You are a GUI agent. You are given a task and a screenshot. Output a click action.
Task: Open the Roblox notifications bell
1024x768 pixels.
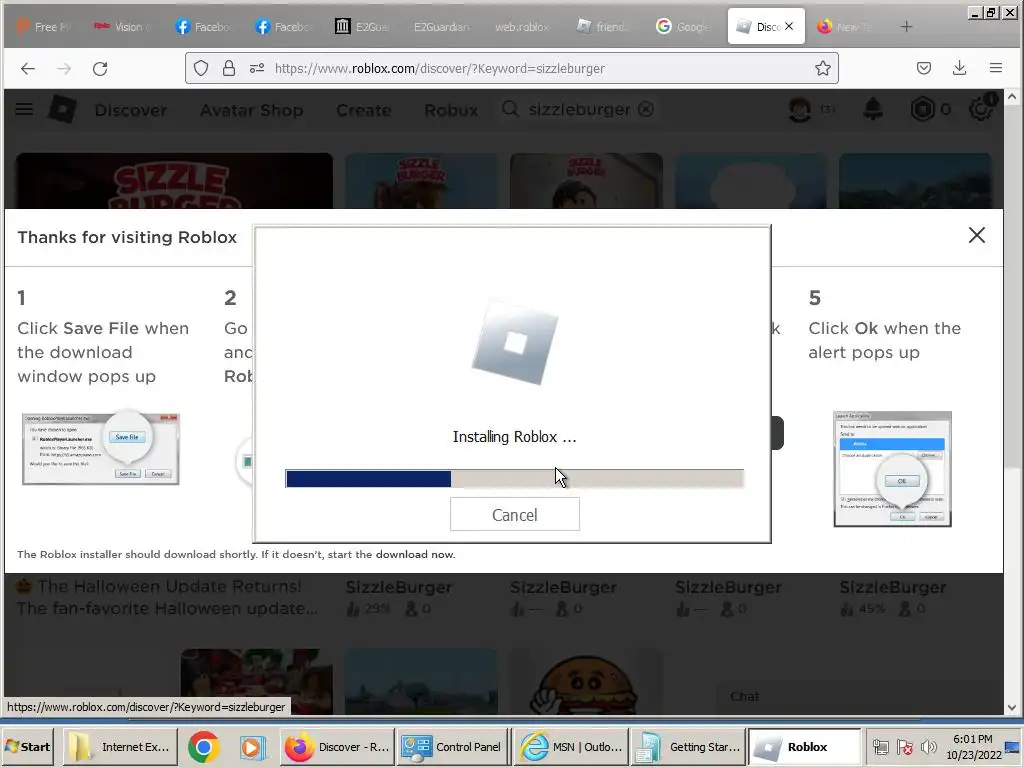pyautogui.click(x=873, y=109)
